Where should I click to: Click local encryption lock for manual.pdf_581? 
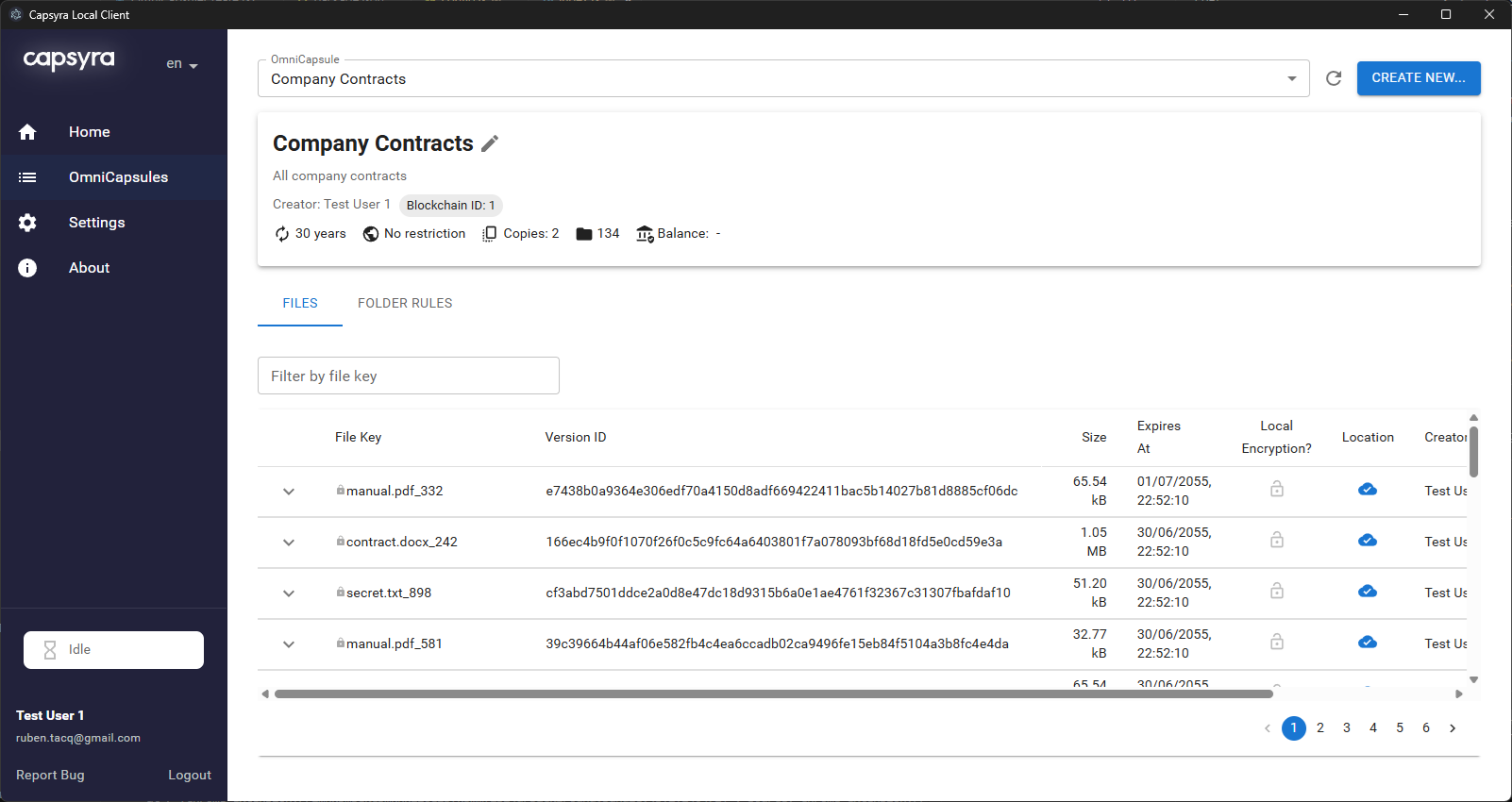click(1277, 642)
